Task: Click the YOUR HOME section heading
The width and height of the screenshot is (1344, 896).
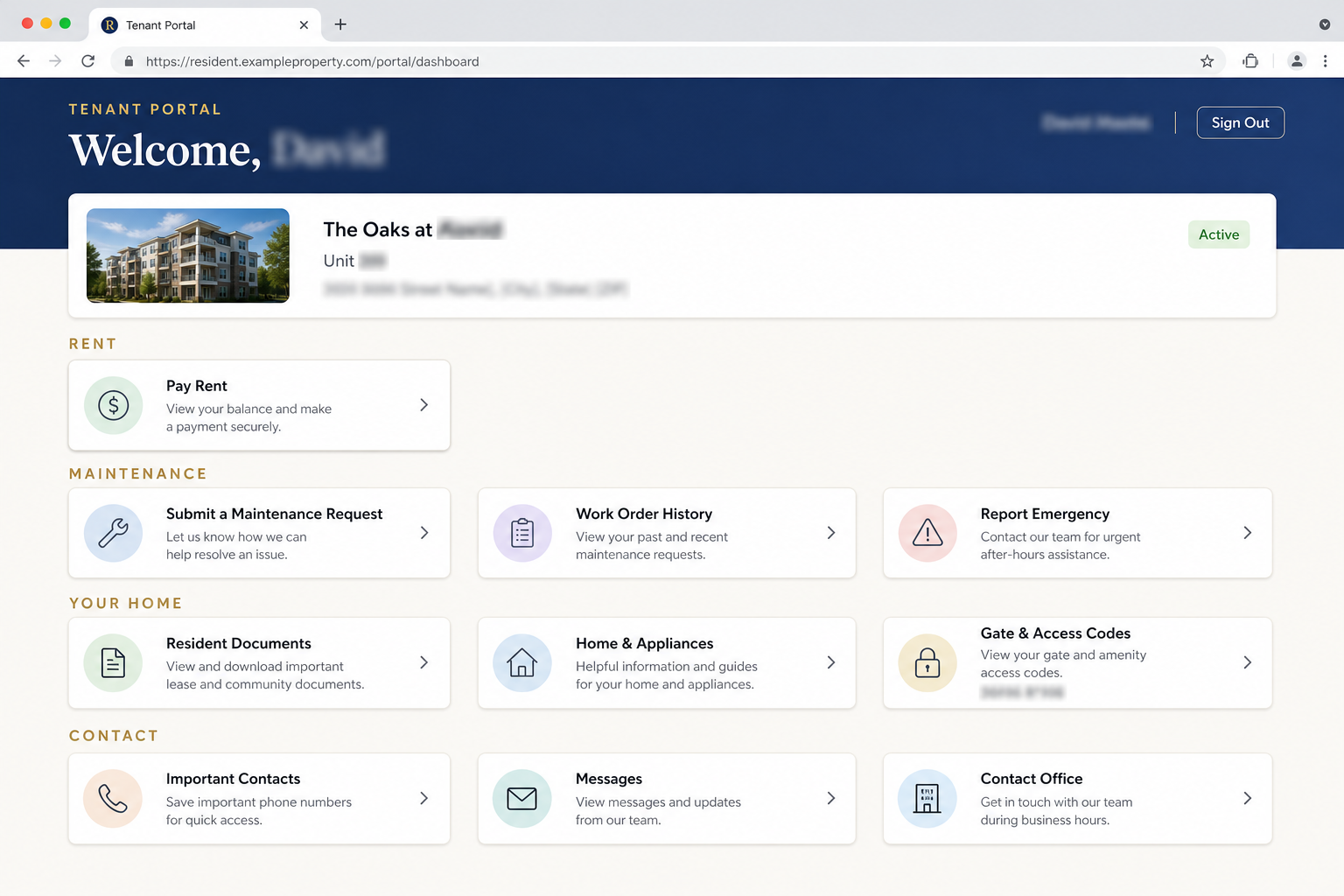Action: pyautogui.click(x=126, y=603)
